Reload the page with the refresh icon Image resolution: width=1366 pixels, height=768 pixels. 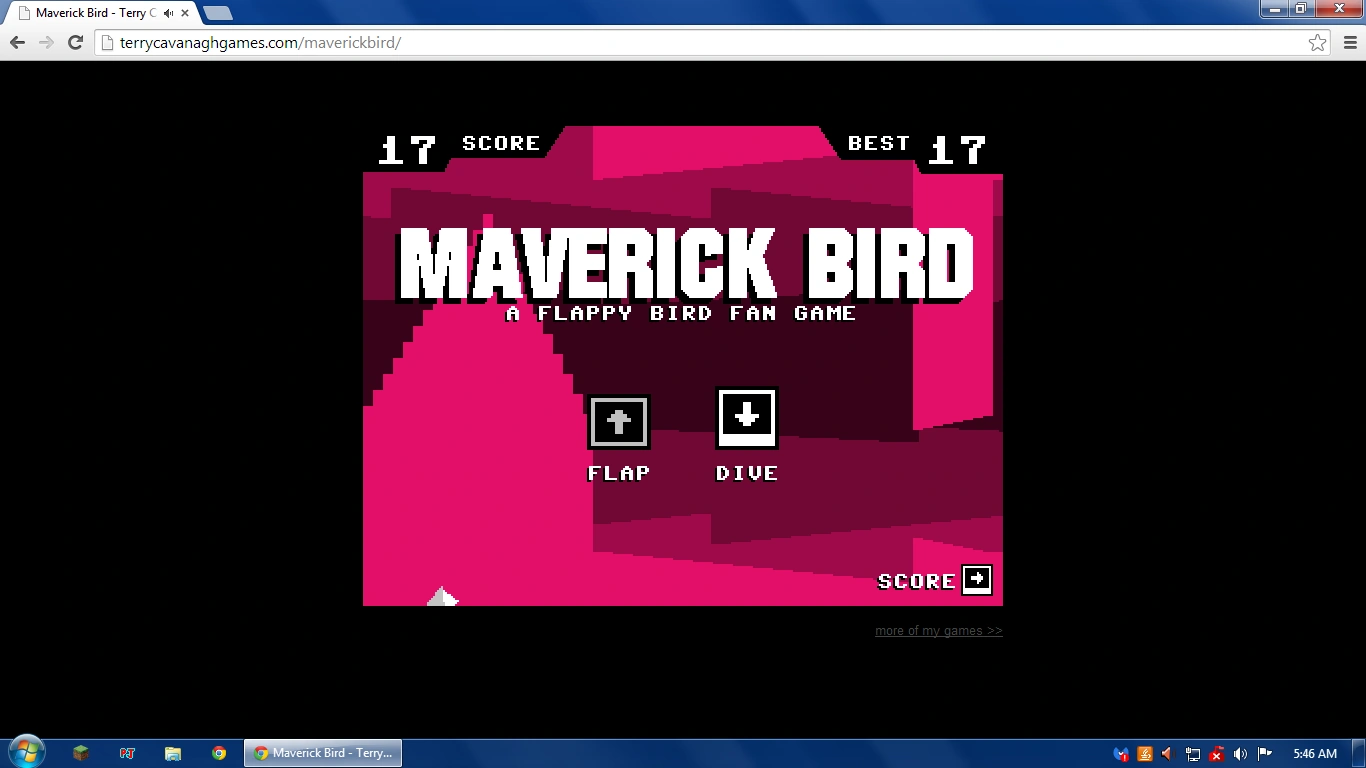click(x=75, y=42)
